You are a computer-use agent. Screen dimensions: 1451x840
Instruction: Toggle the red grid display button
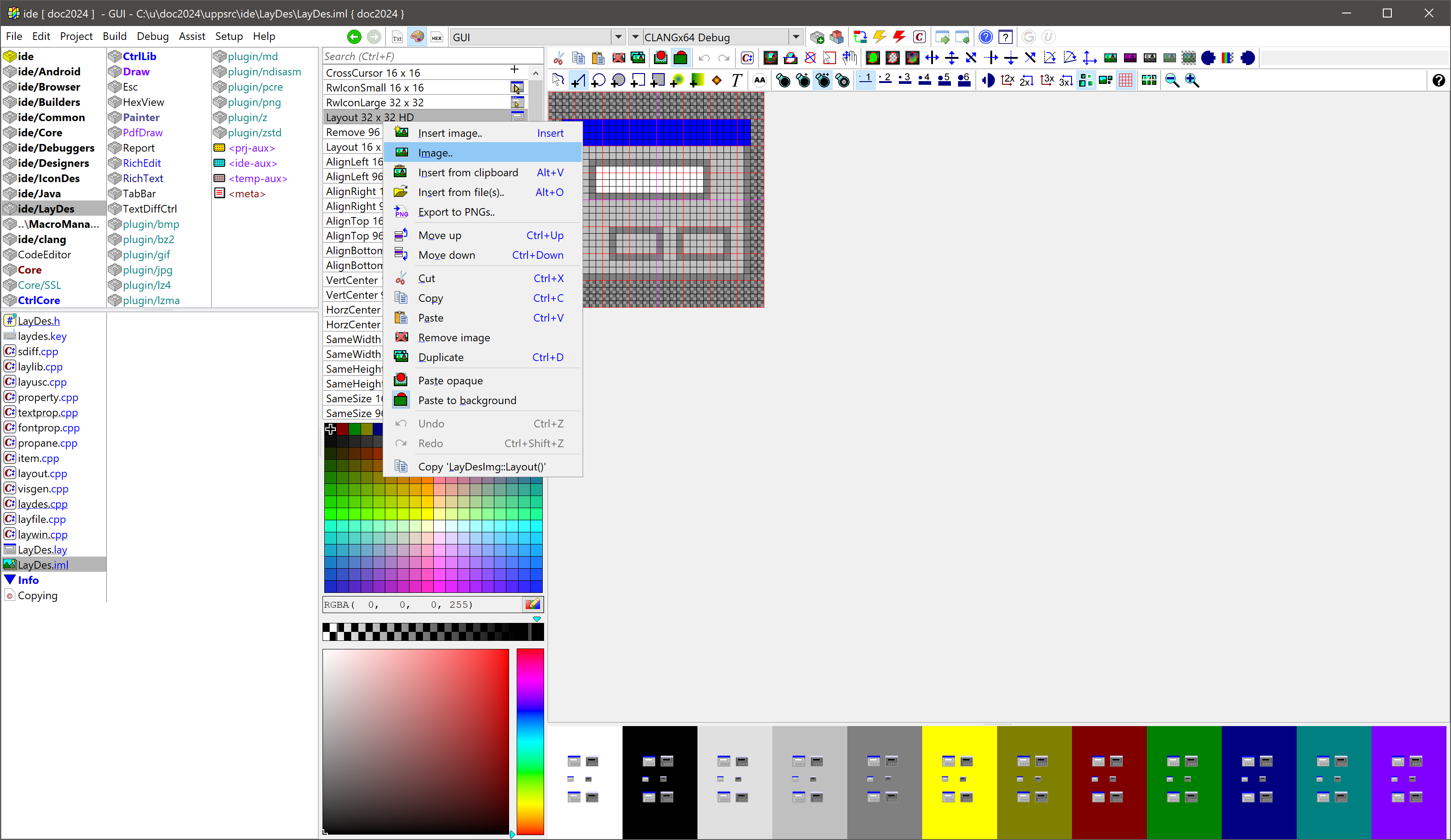(1126, 81)
